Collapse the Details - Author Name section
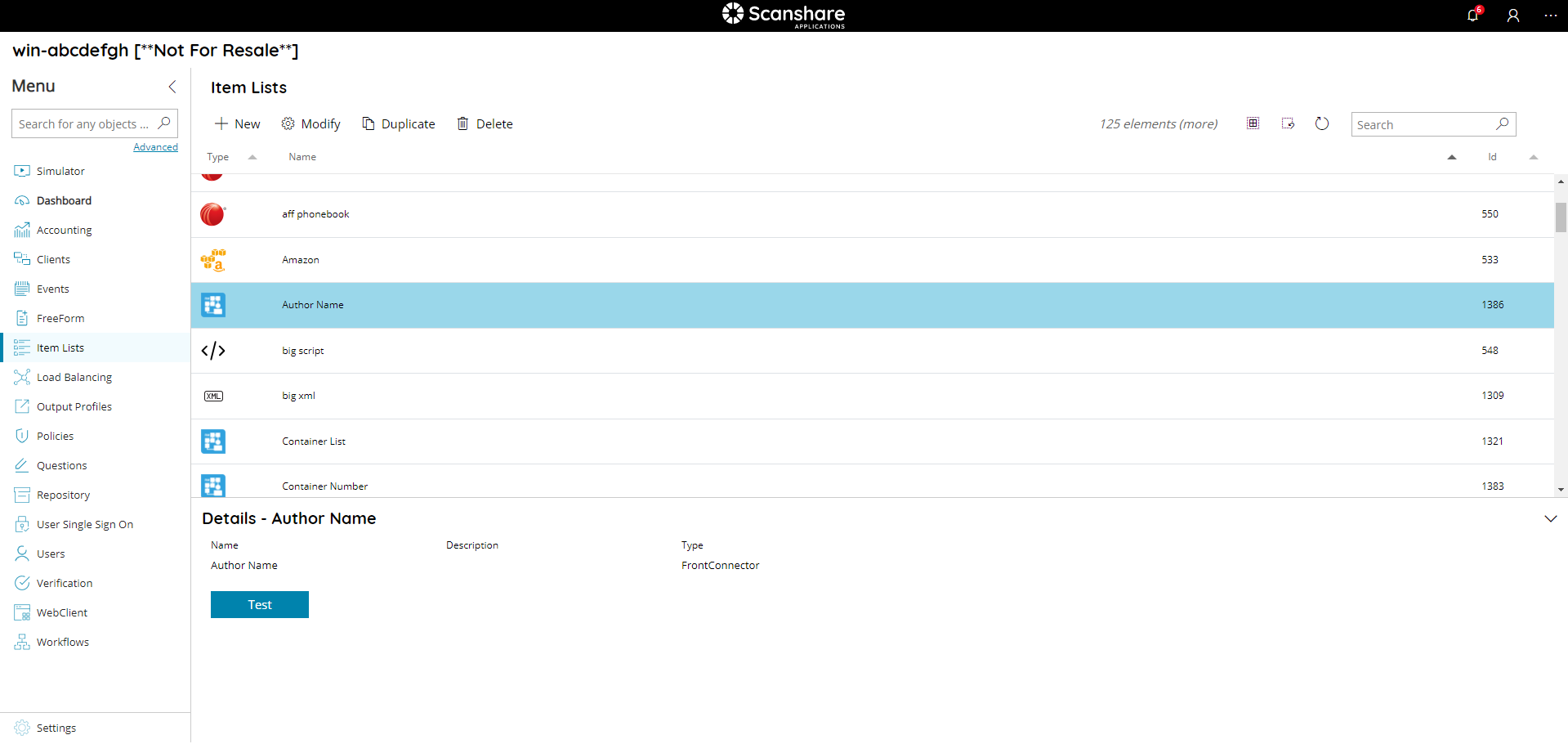 click(x=1551, y=518)
